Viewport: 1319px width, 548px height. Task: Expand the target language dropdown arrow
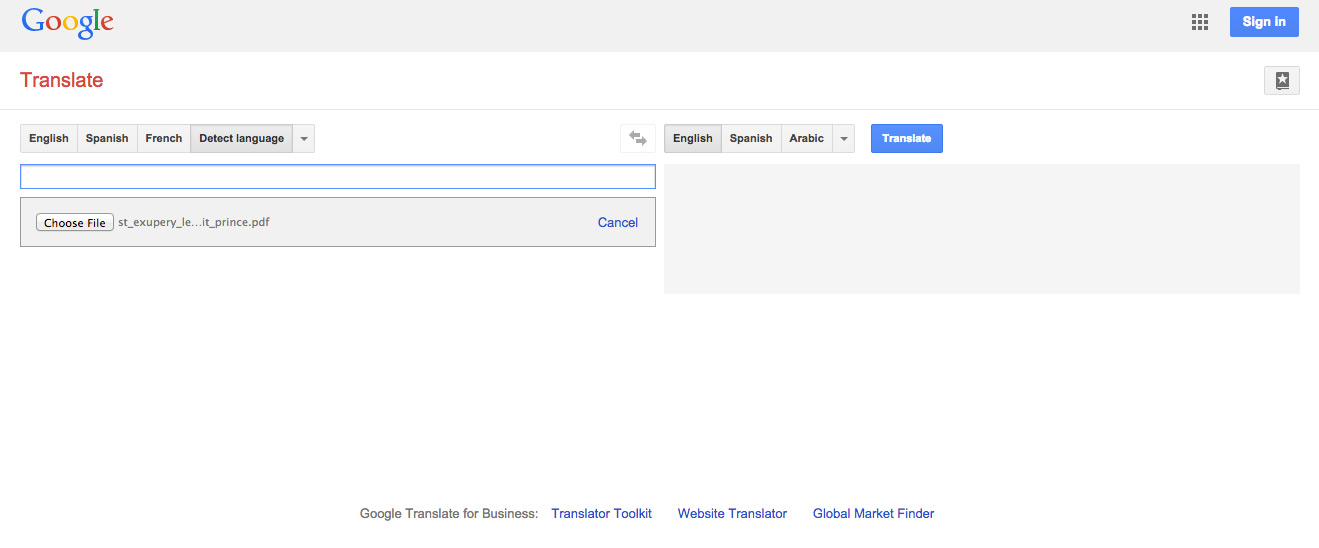[844, 139]
